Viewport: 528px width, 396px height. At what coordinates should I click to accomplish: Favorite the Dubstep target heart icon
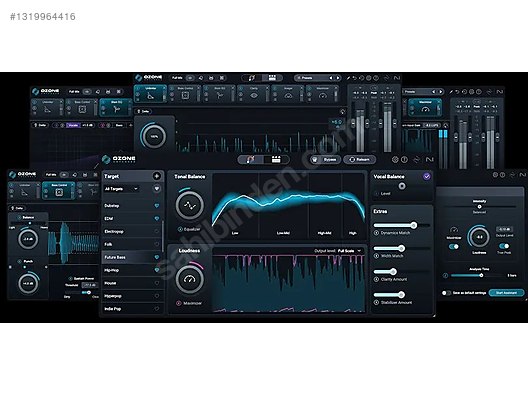157,205
